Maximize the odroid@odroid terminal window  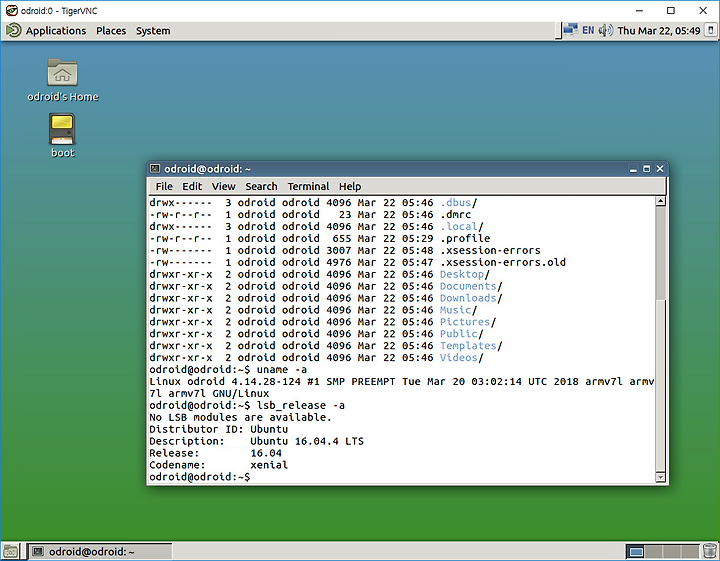coord(647,169)
